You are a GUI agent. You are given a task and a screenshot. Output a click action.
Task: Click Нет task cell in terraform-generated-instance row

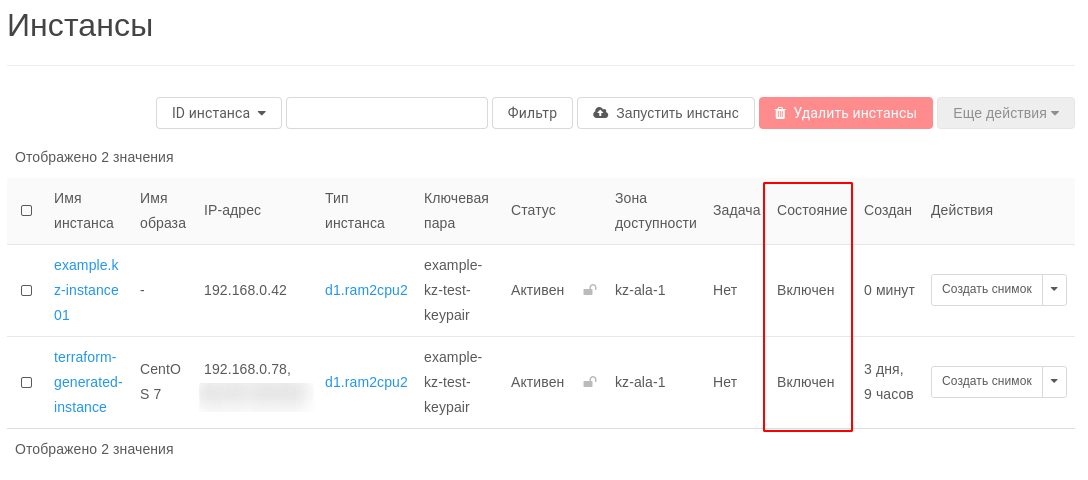click(x=724, y=382)
